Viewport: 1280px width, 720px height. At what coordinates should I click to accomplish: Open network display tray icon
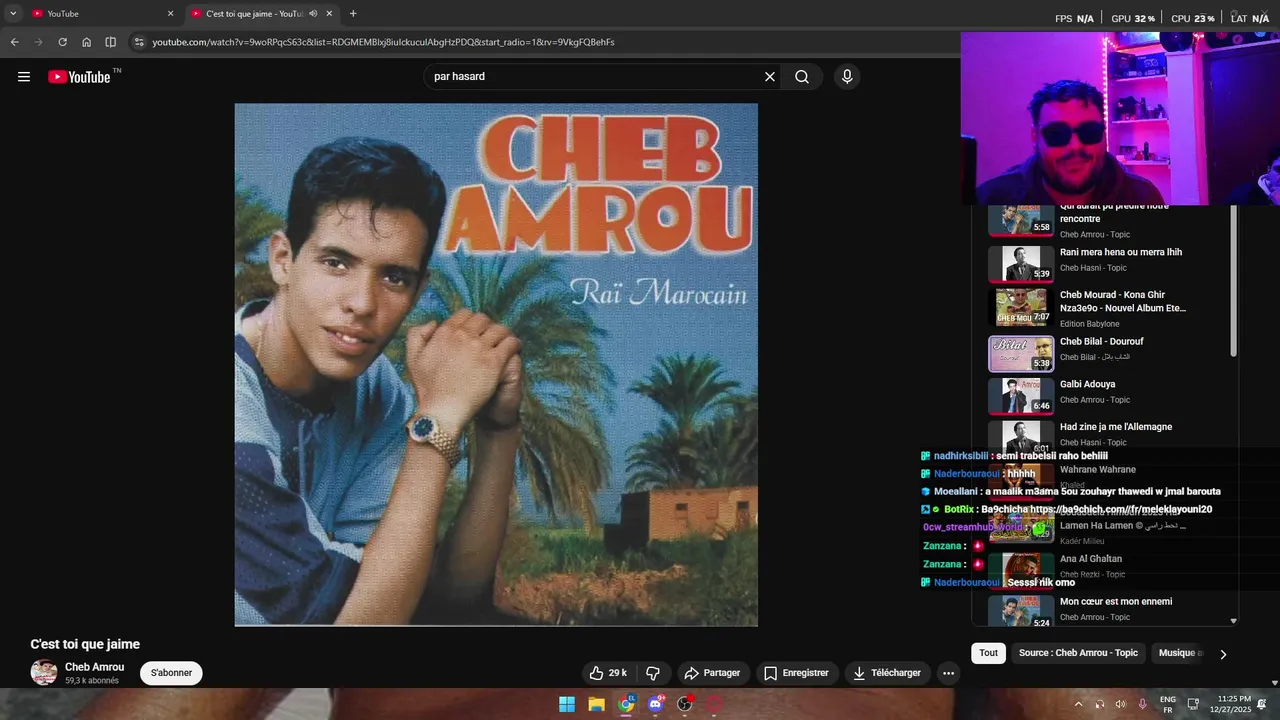click(x=1193, y=704)
